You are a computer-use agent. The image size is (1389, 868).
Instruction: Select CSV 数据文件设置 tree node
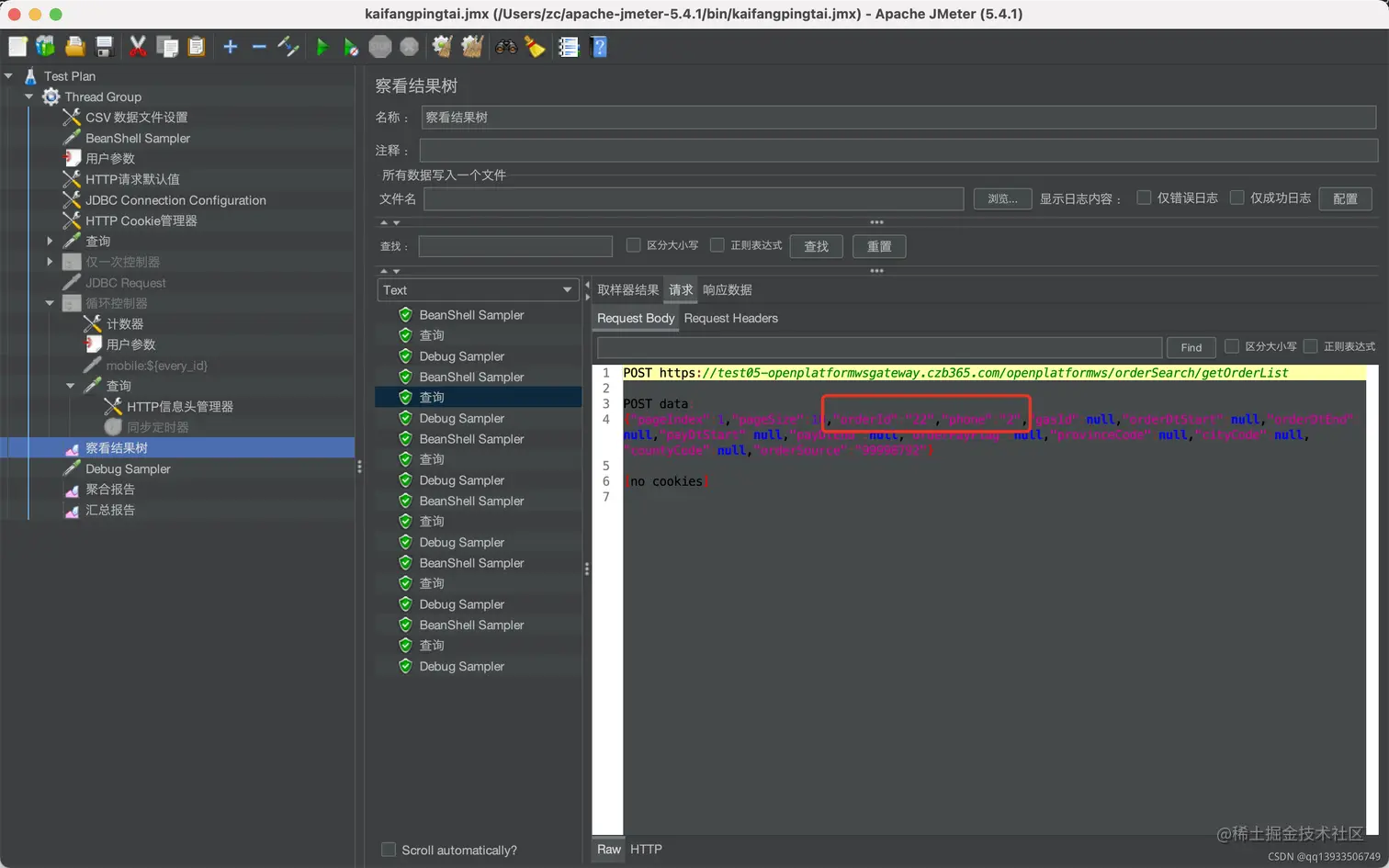[136, 118]
